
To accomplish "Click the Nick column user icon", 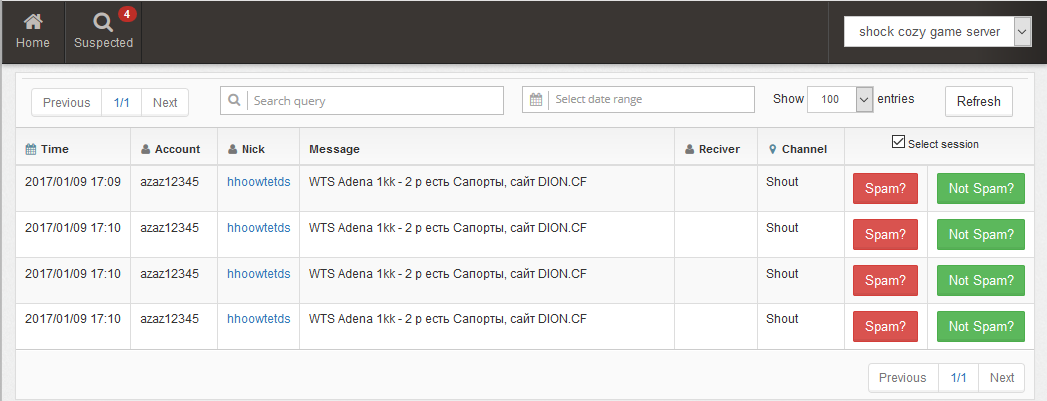I will (x=232, y=149).
